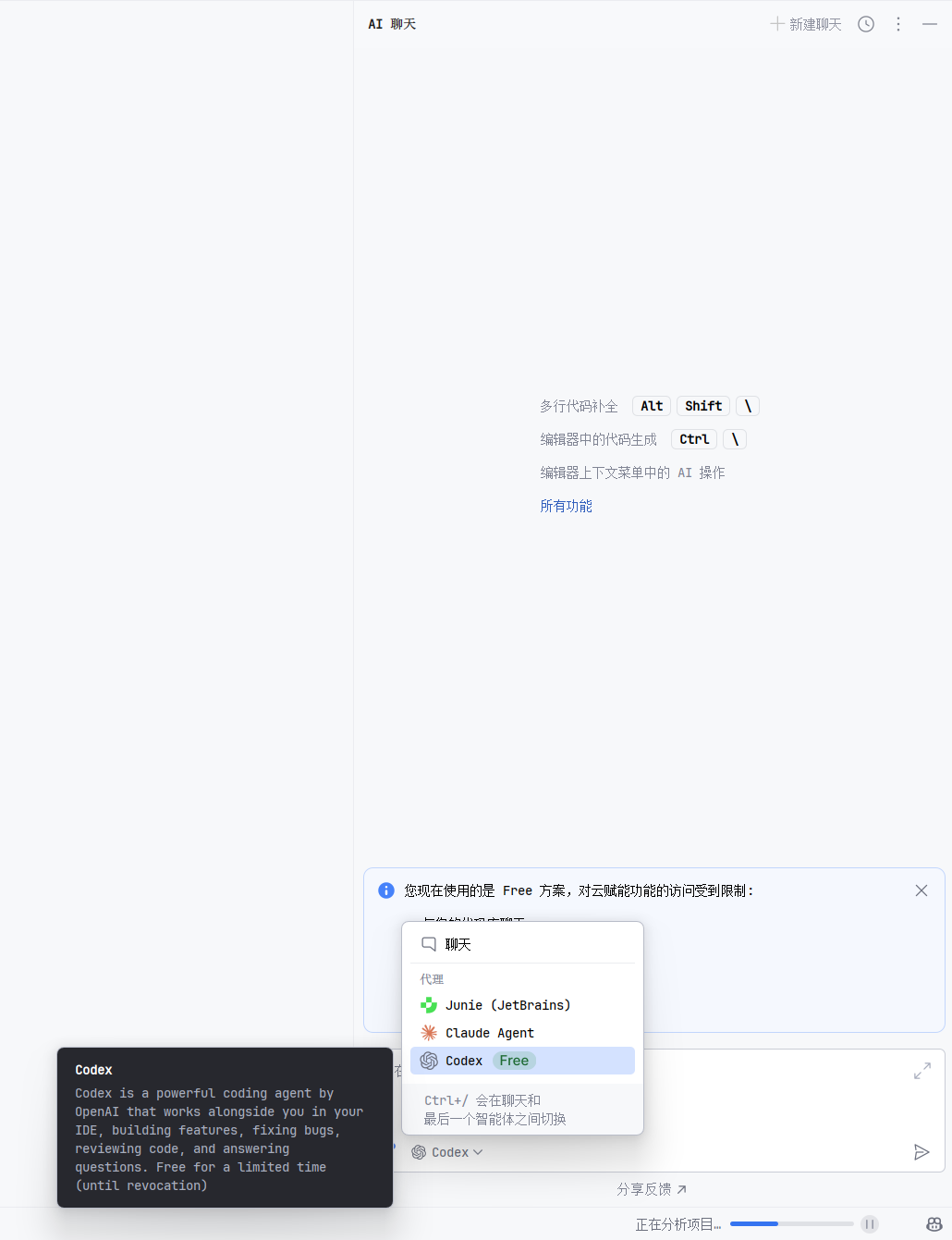
Task: Click the blue info icon in the Free plan notice
Action: [x=386, y=890]
